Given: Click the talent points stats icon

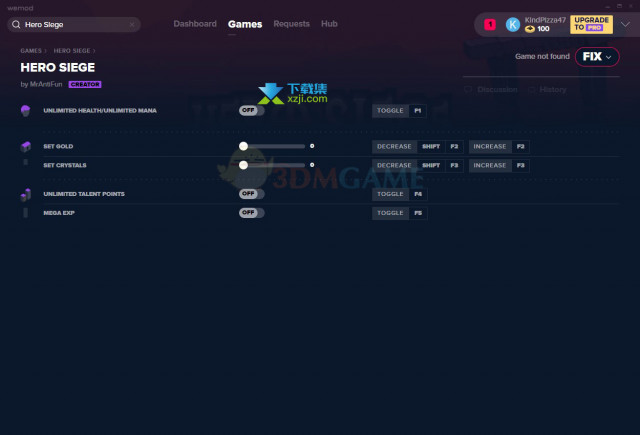Looking at the screenshot, I should pos(26,195).
